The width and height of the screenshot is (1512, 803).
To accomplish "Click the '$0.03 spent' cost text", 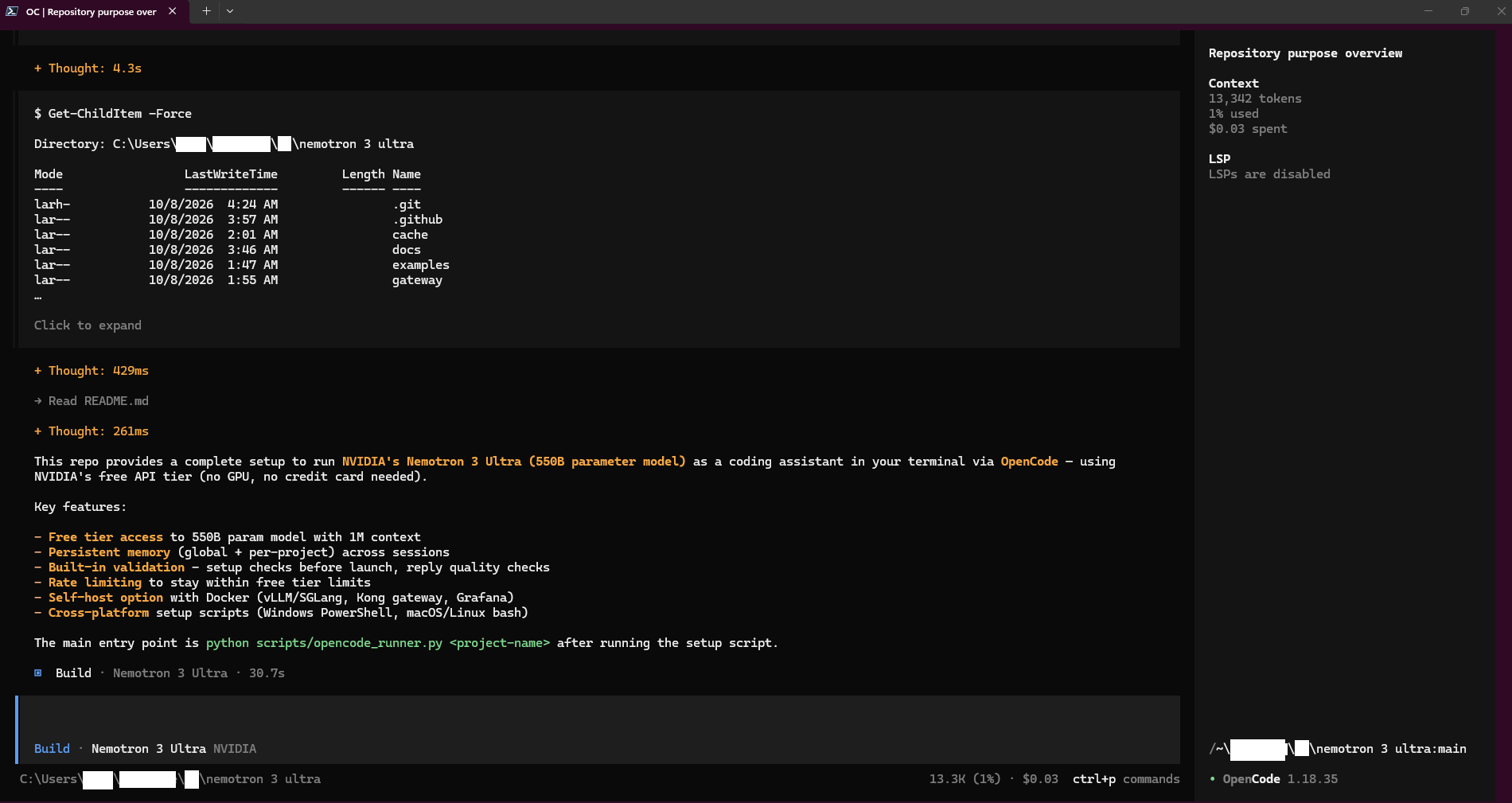I will pyautogui.click(x=1248, y=129).
